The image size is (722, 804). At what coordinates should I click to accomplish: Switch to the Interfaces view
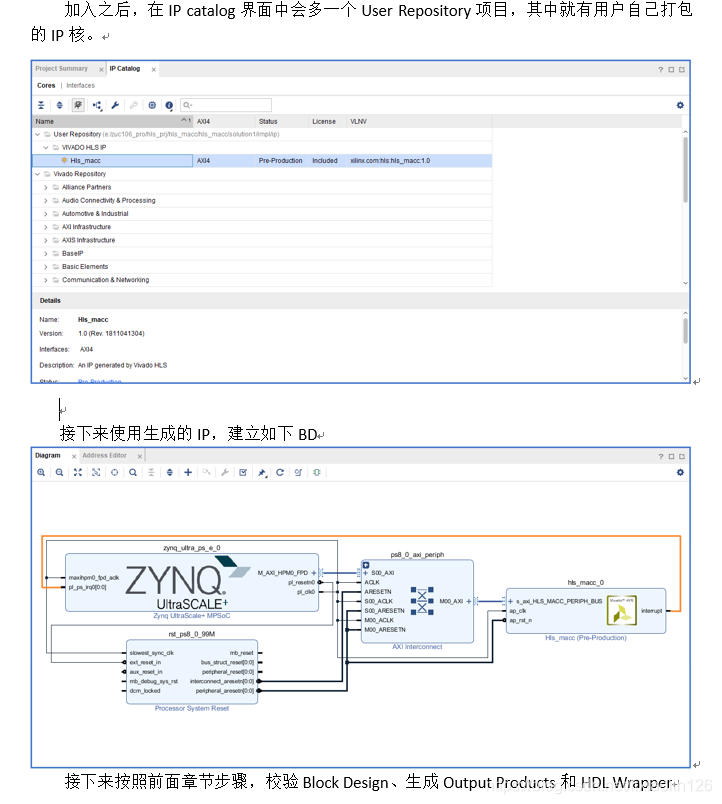point(81,86)
